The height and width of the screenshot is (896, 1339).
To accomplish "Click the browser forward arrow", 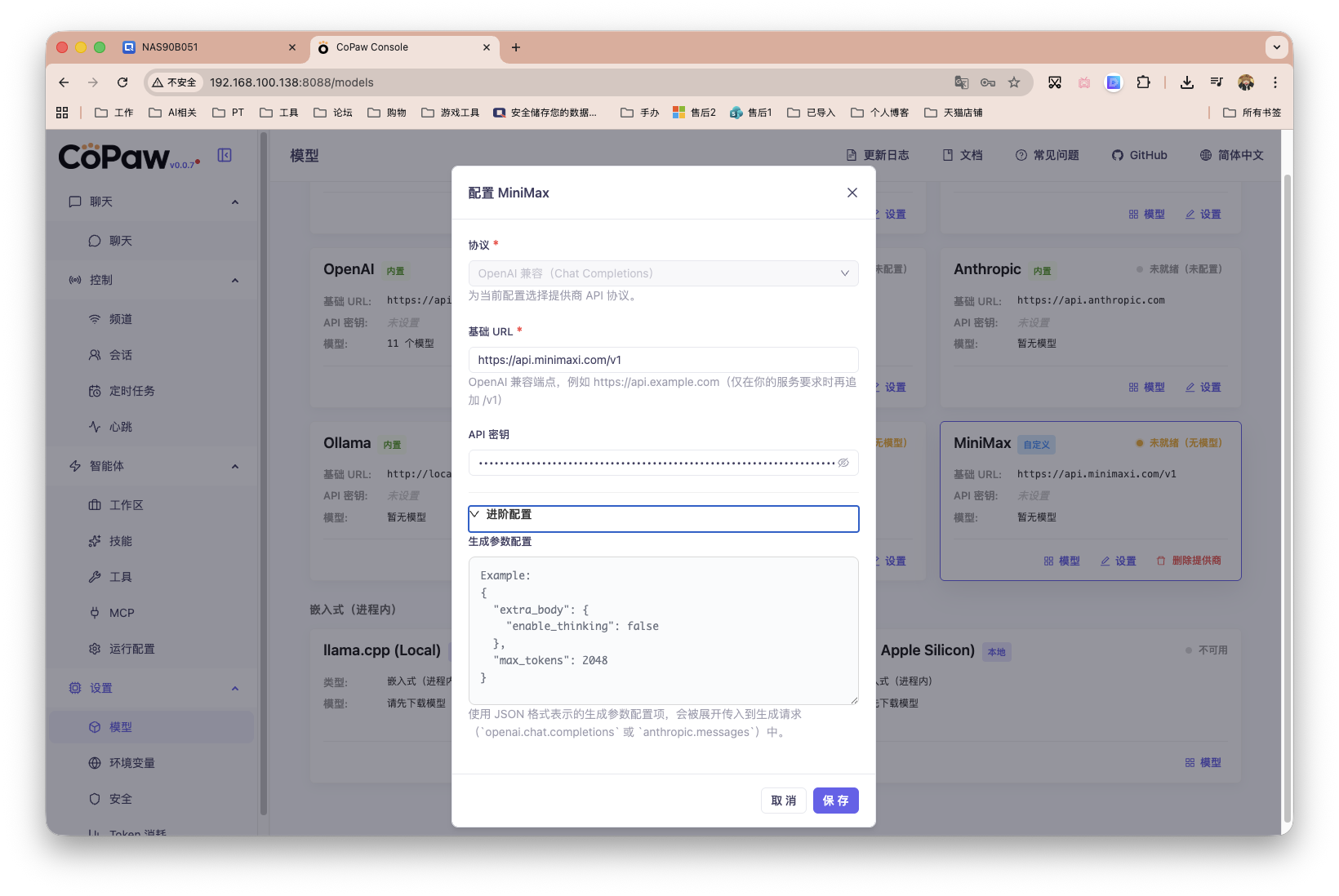I will click(93, 82).
